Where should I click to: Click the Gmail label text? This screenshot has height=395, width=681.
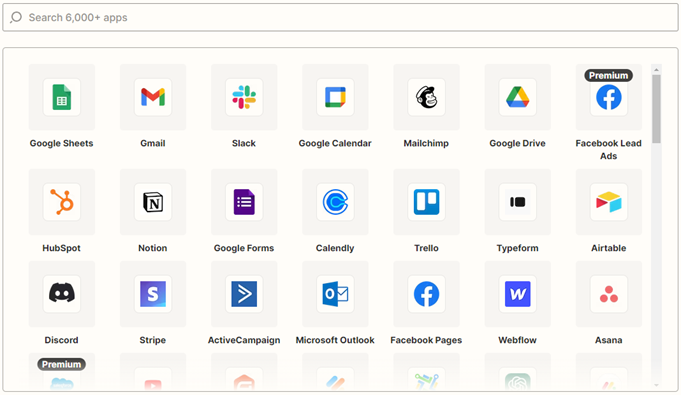click(x=153, y=143)
